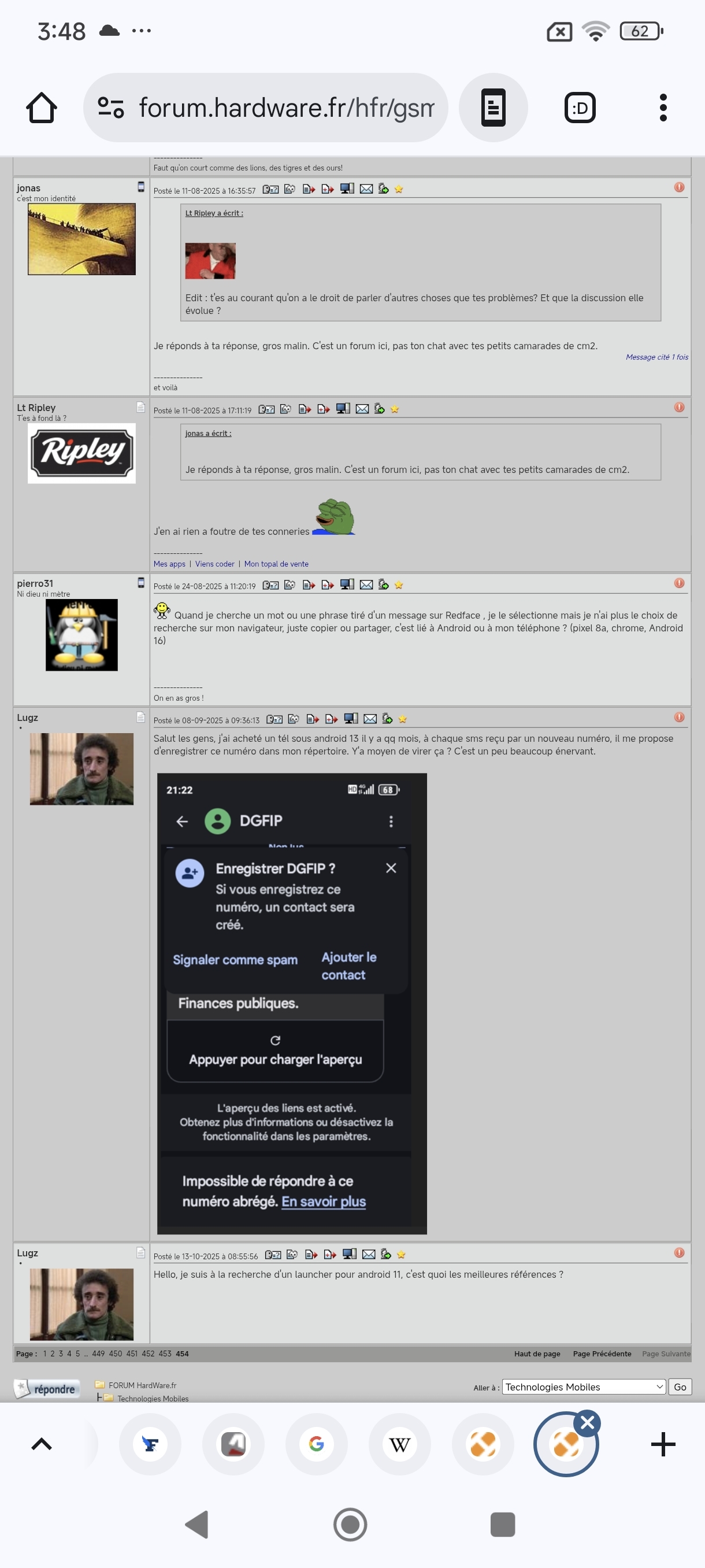
Task: Report Lt Ripley's 17:11:19 post alert icon
Action: coord(680,407)
